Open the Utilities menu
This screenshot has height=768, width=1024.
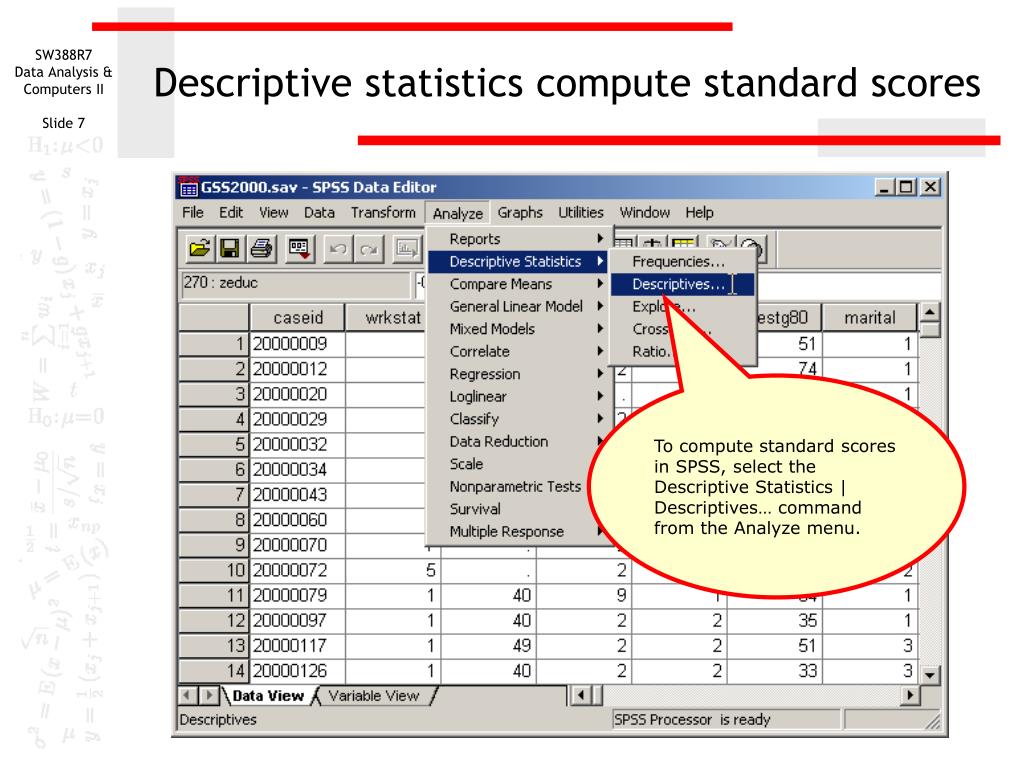coord(581,212)
